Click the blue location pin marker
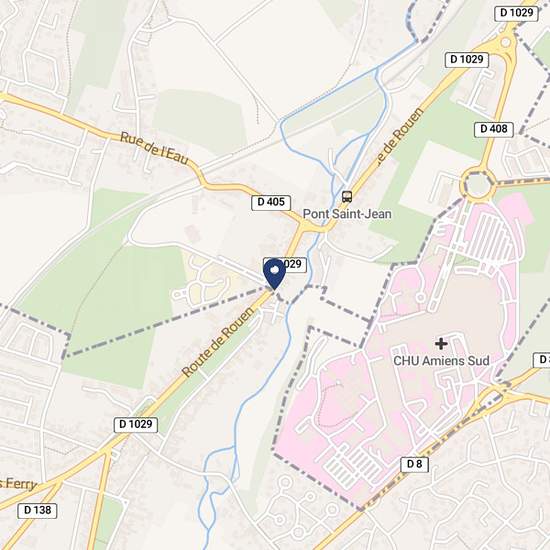 point(274,274)
